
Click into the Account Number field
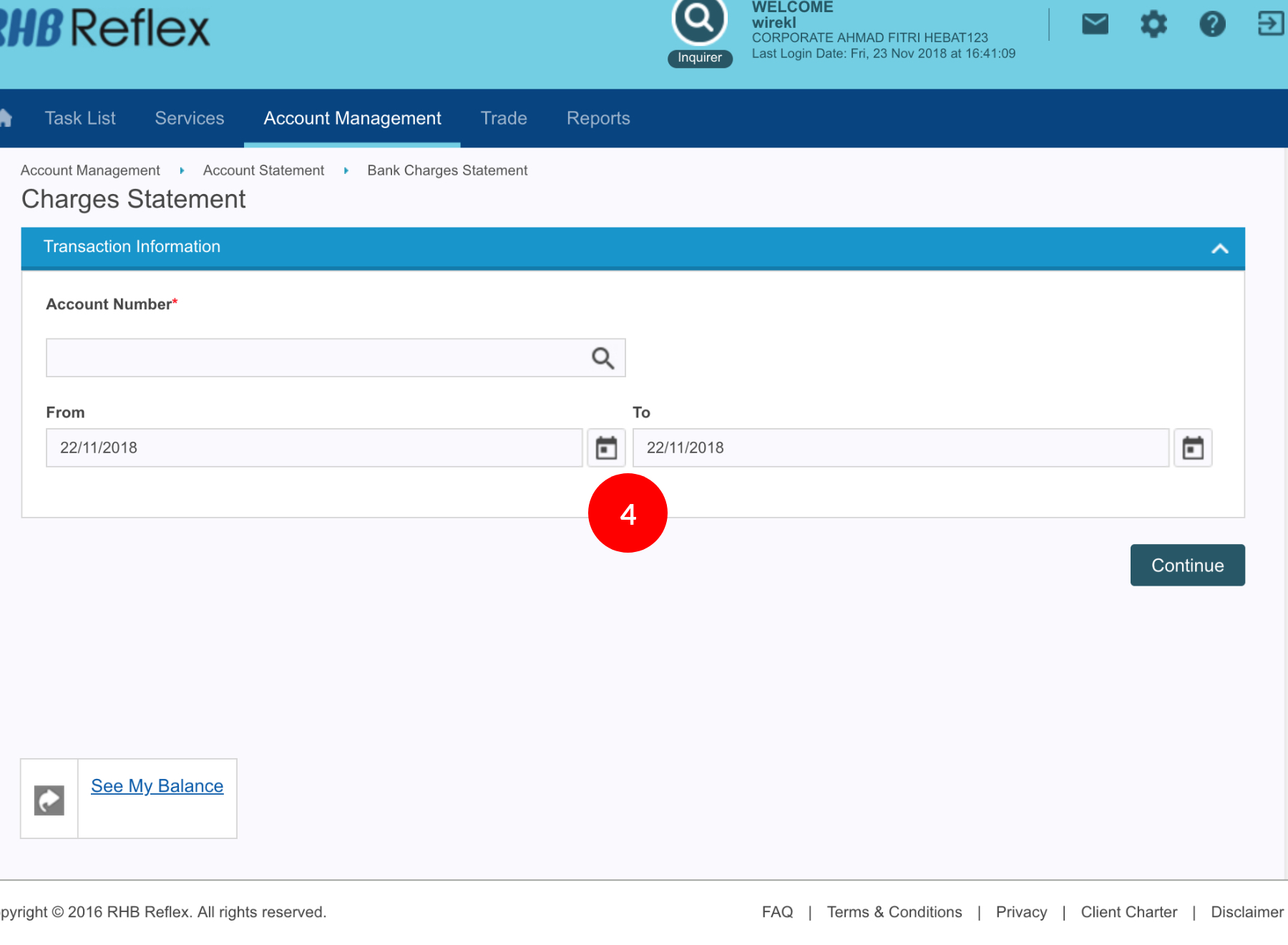coord(315,358)
